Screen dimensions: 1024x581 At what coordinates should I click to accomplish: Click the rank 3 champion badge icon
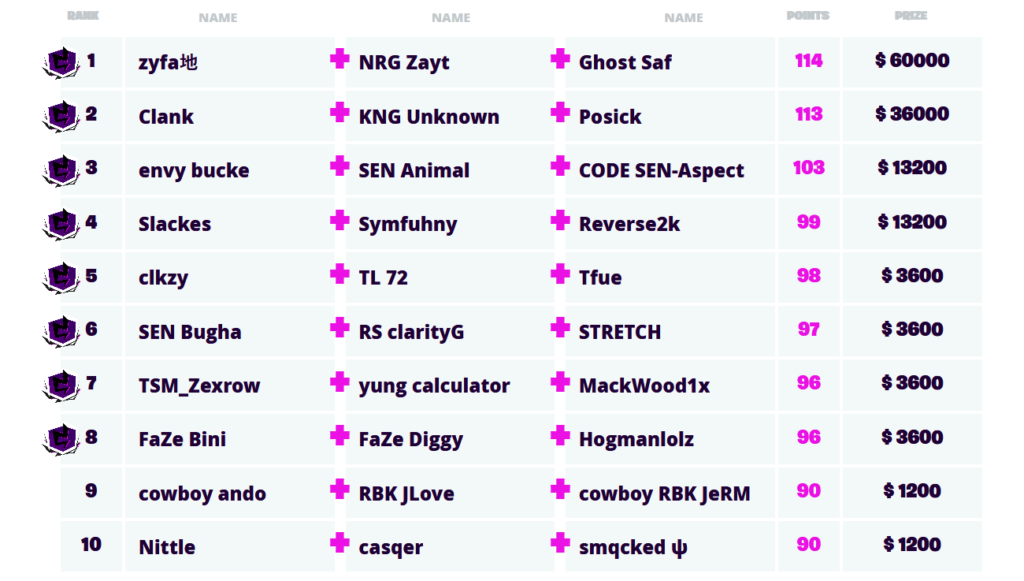61,170
